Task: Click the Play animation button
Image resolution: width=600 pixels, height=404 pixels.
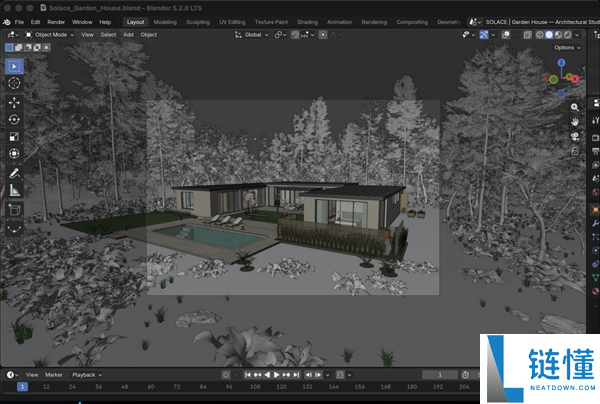Action: tap(276, 375)
